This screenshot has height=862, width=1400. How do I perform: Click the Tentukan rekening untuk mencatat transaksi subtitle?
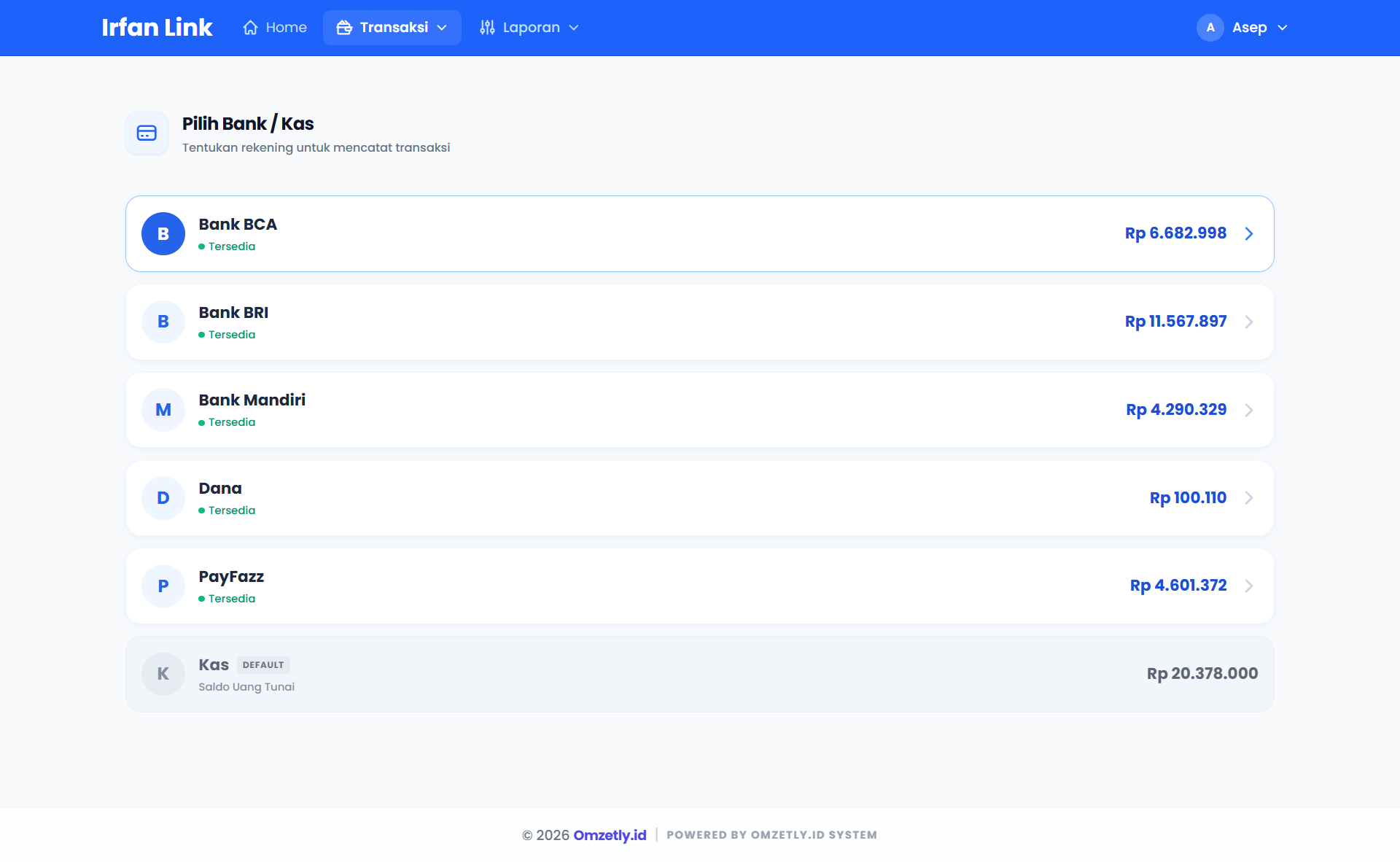point(316,148)
